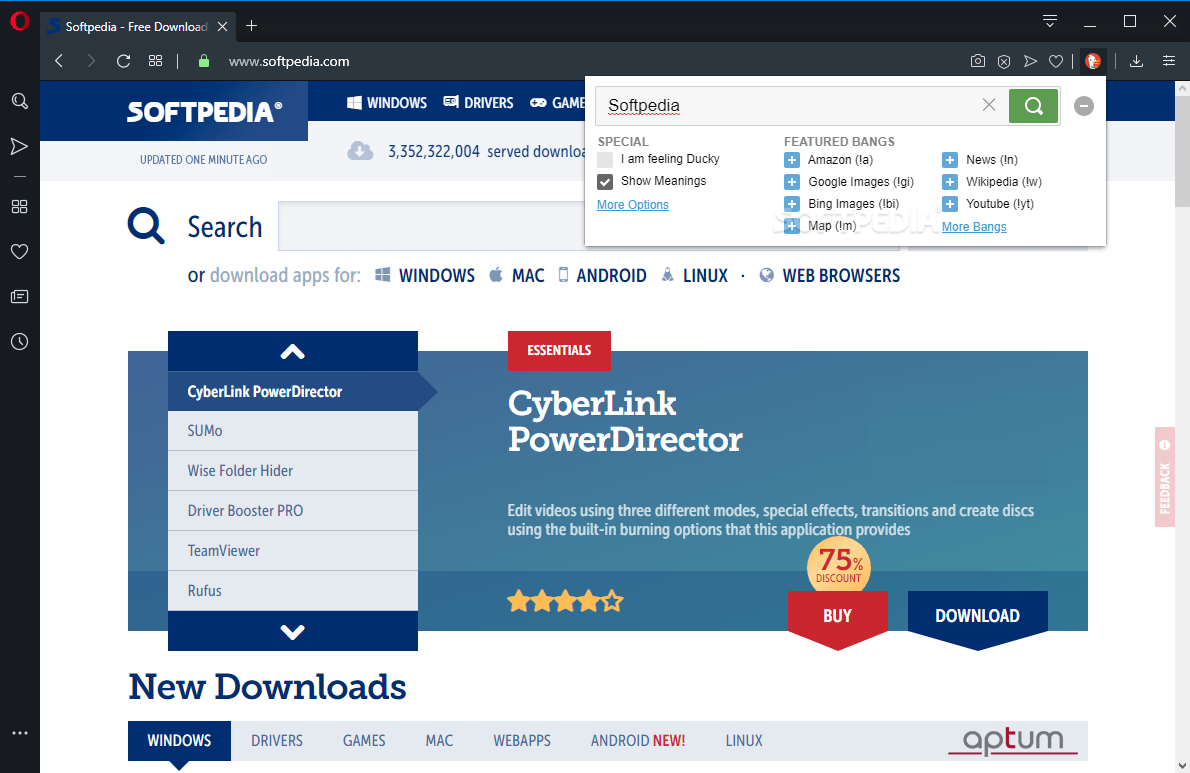Open the More Bangs link
The width and height of the screenshot is (1190, 773).
[x=974, y=226]
